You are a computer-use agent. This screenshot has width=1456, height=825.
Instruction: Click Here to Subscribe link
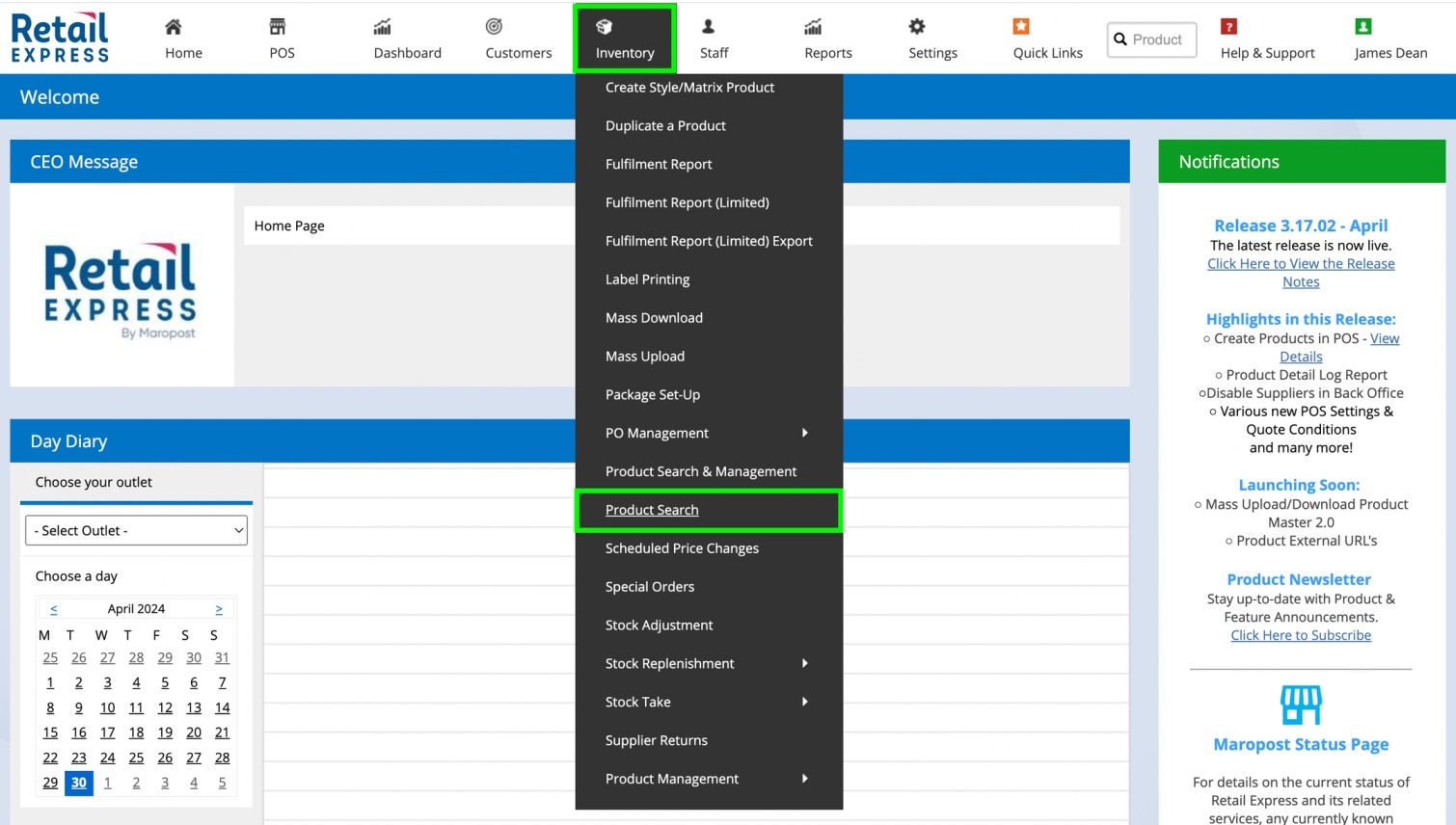(x=1301, y=635)
